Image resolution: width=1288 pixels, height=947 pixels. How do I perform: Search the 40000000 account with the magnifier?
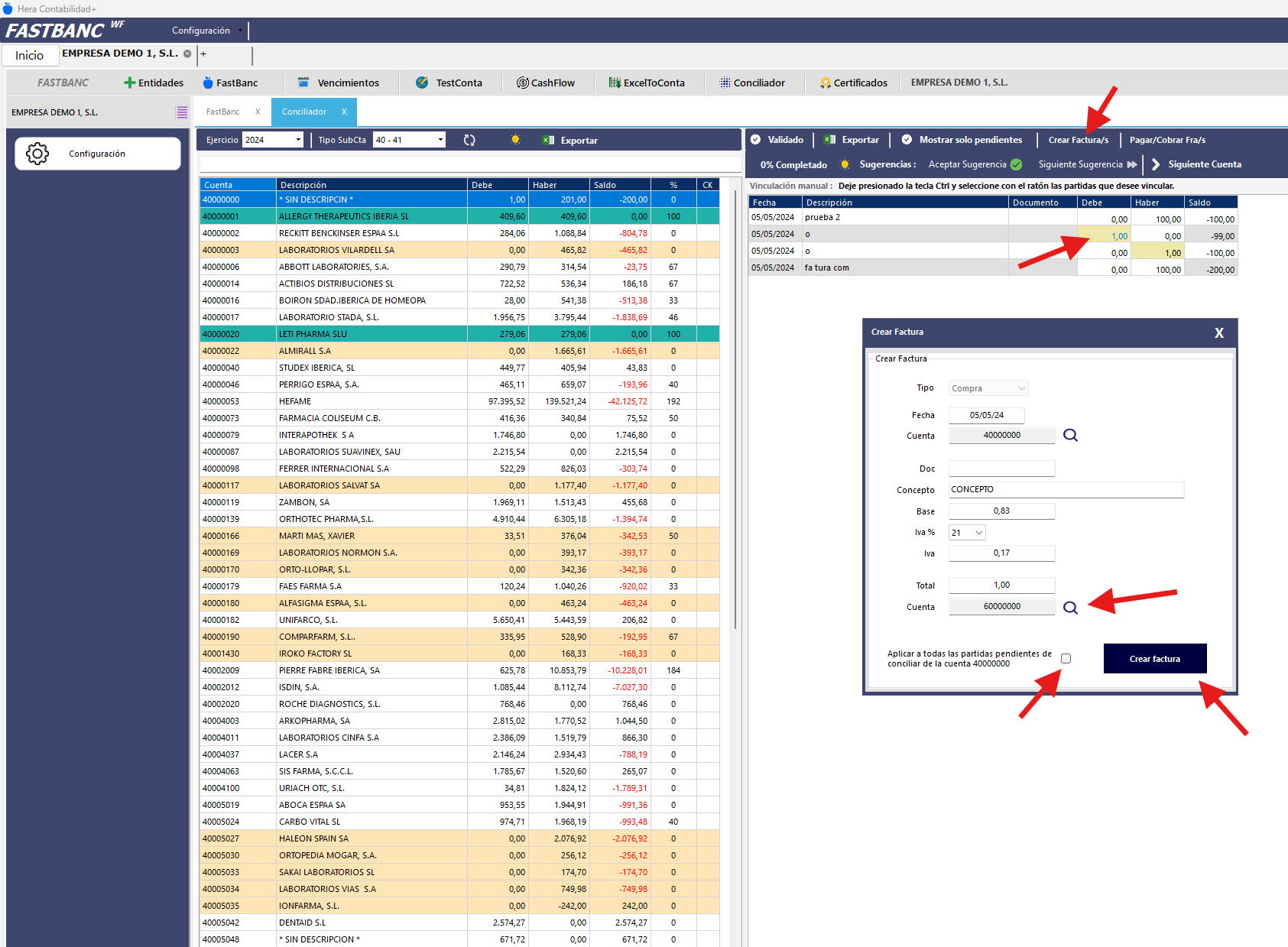click(1070, 435)
